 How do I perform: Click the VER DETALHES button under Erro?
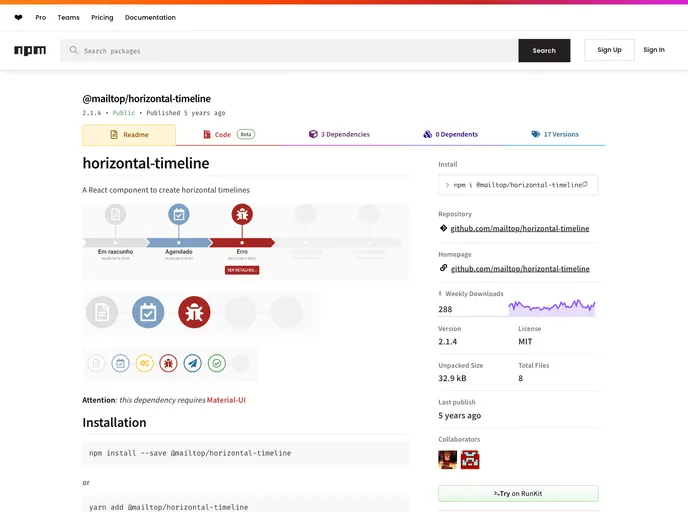tap(242, 270)
